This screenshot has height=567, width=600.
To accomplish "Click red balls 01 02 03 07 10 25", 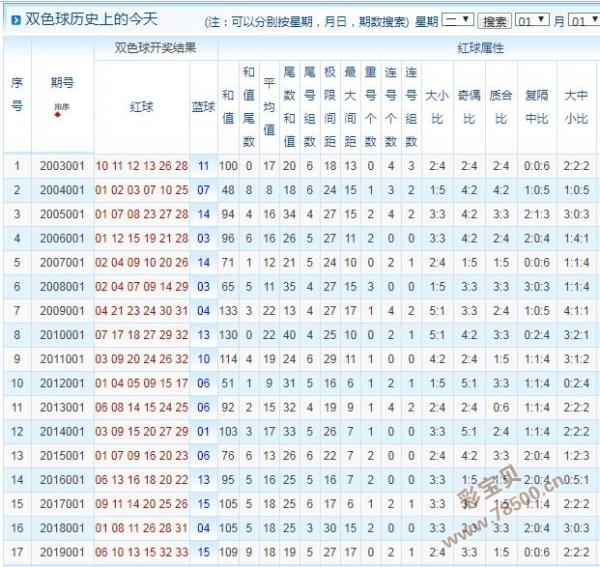I will [x=142, y=190].
